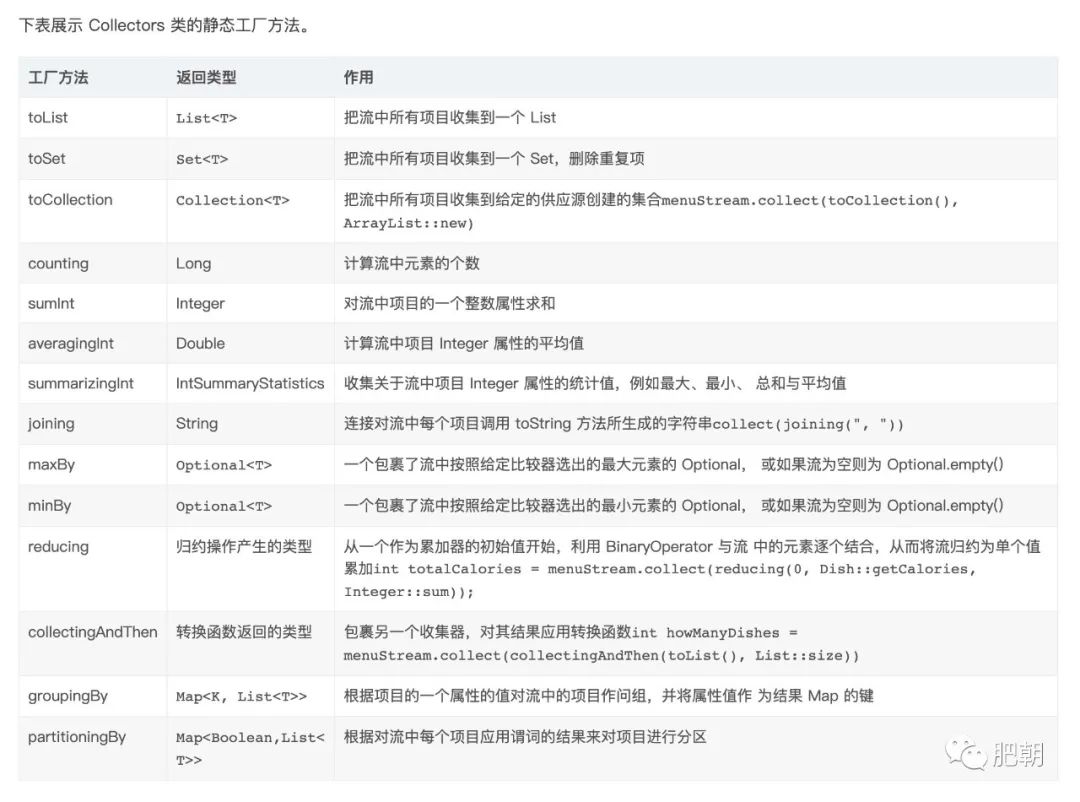The width and height of the screenshot is (1080, 802).
Task: Click the String return type
Action: [196, 423]
